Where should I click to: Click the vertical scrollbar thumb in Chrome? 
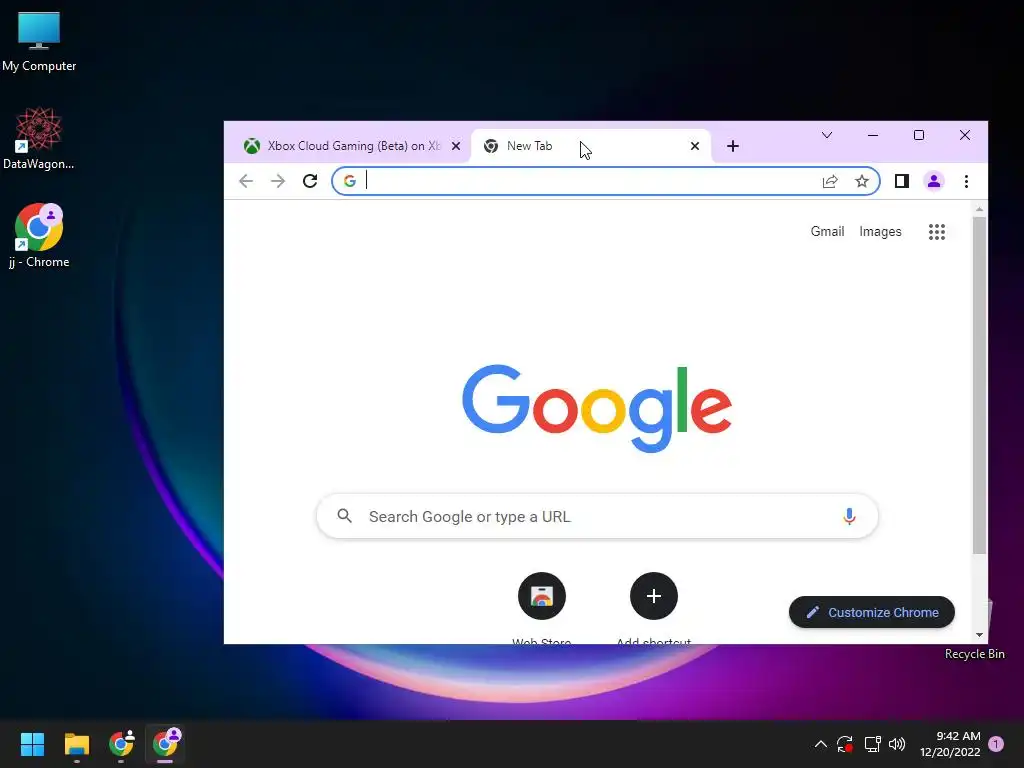(979, 385)
